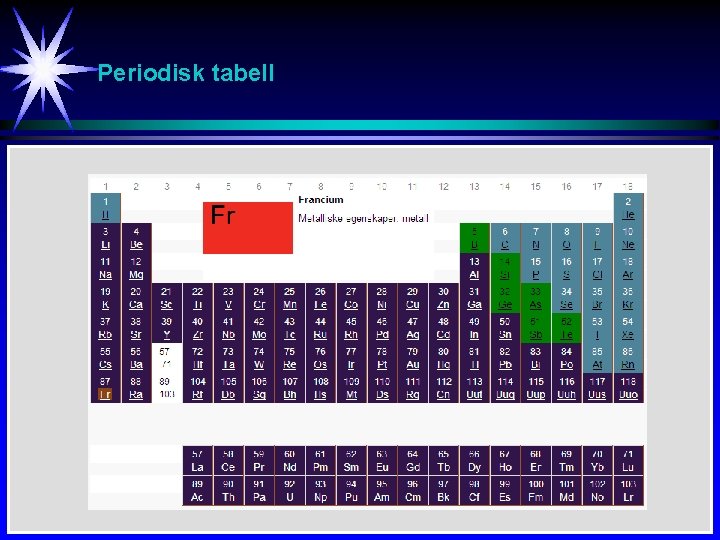The image size is (720, 540).
Task: Click the Beryllium cell Be
Action: [136, 238]
